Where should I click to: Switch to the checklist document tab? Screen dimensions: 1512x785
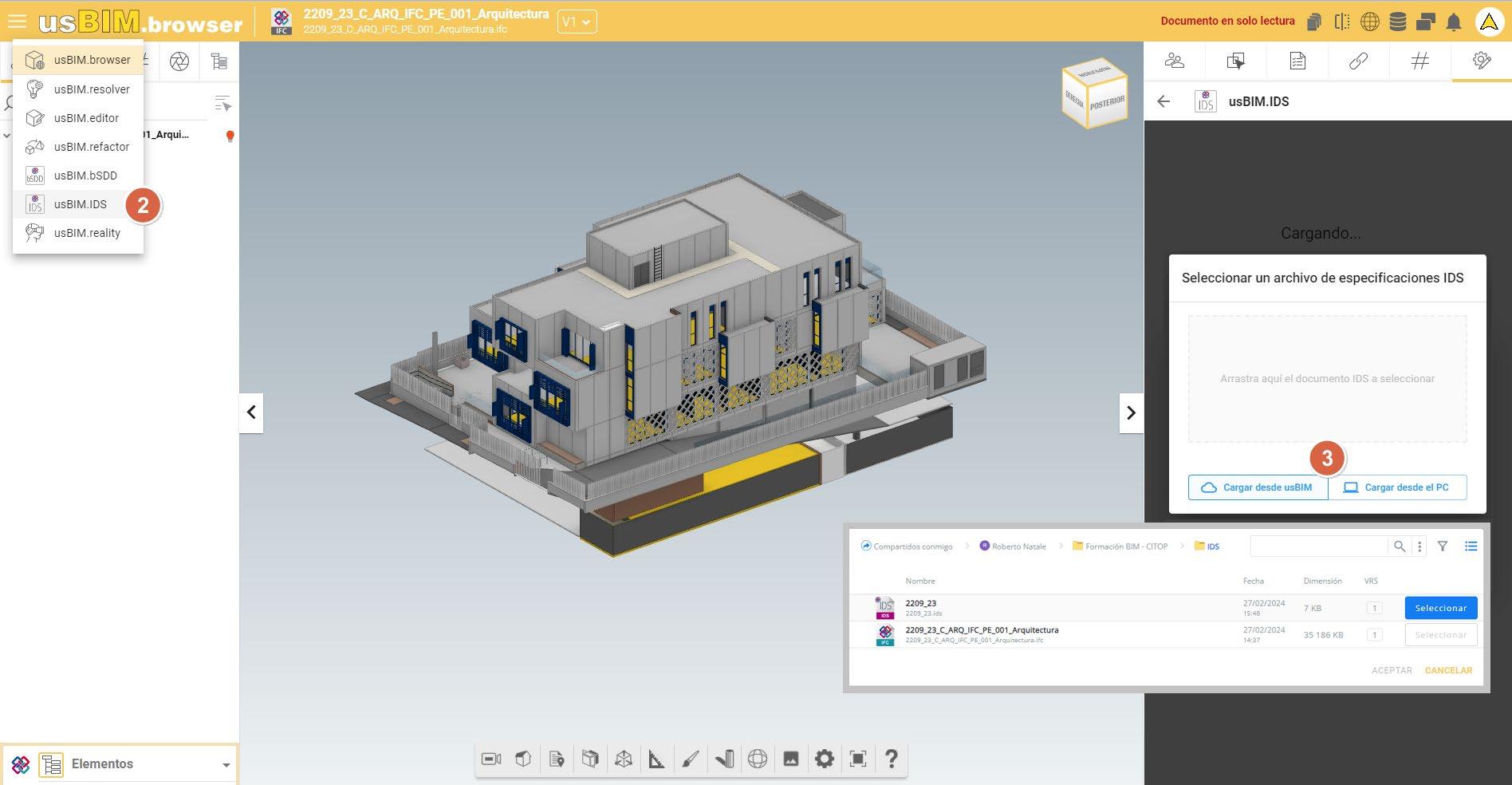pos(1297,61)
